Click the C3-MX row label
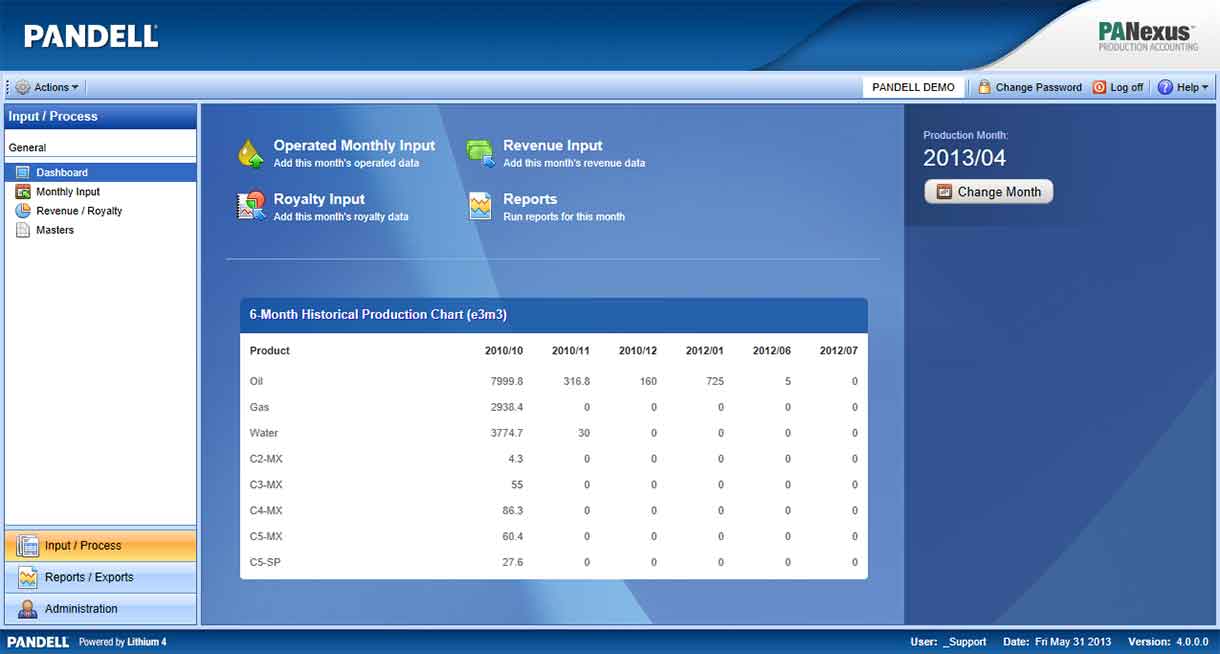This screenshot has width=1220, height=654. (266, 485)
